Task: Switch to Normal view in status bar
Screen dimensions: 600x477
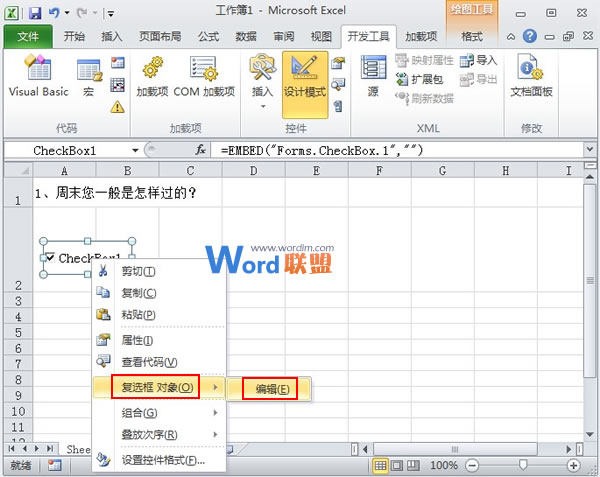Action: (380, 466)
